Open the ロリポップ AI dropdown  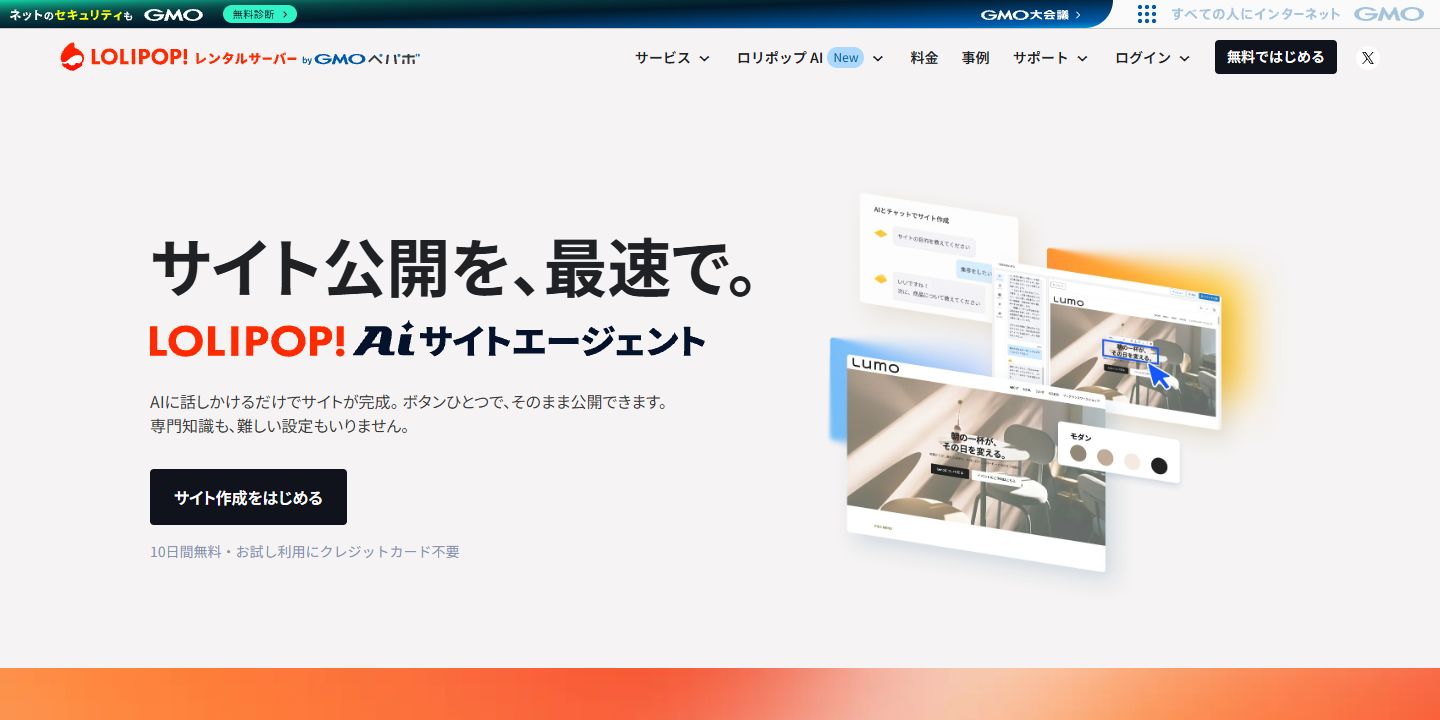coord(810,58)
